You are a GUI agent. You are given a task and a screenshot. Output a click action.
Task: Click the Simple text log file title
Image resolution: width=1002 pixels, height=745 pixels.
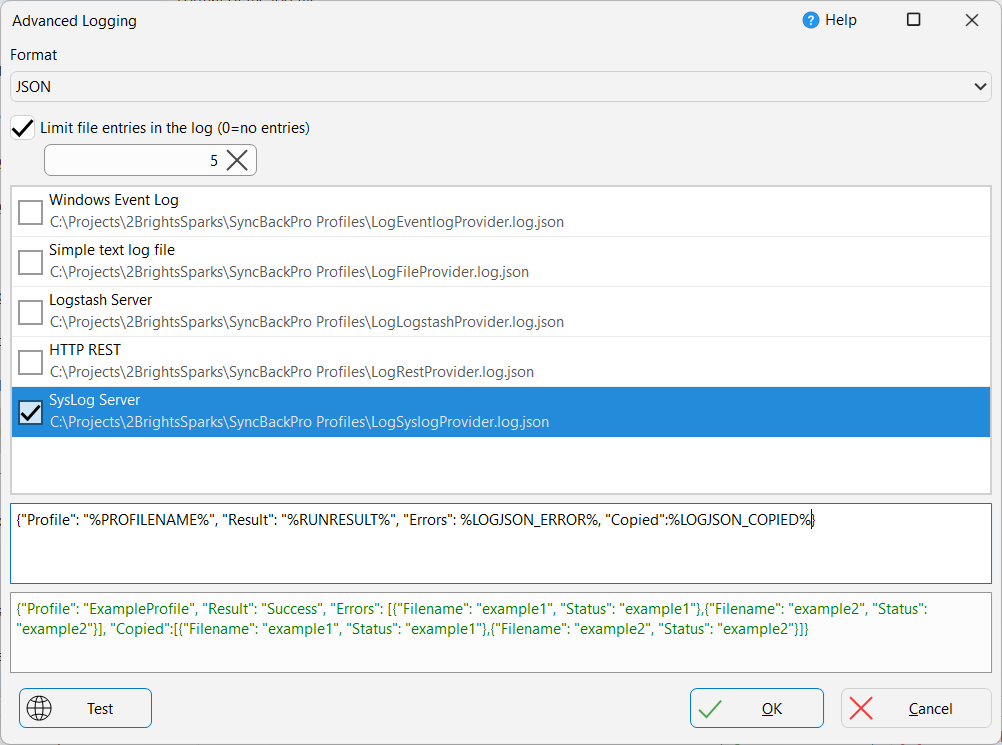[x=112, y=250]
